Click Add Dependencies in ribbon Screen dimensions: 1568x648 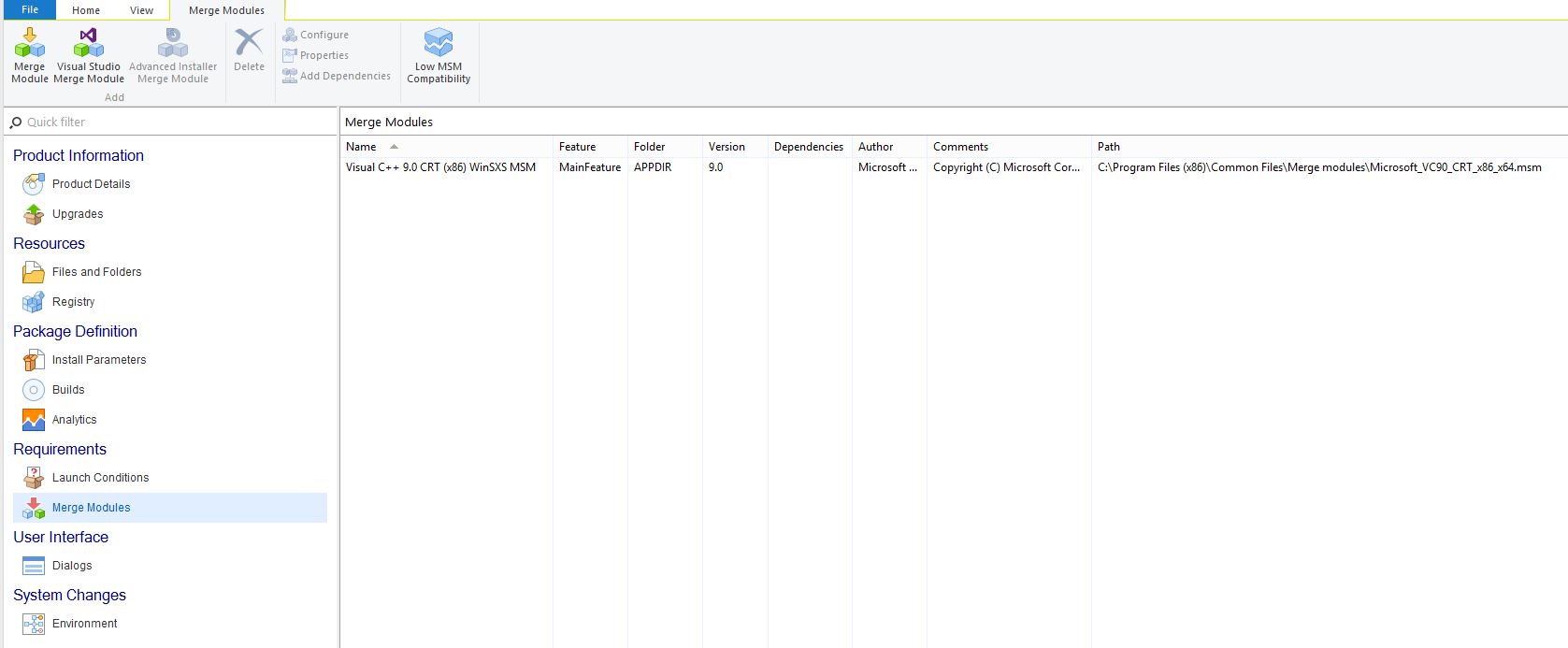coord(337,76)
